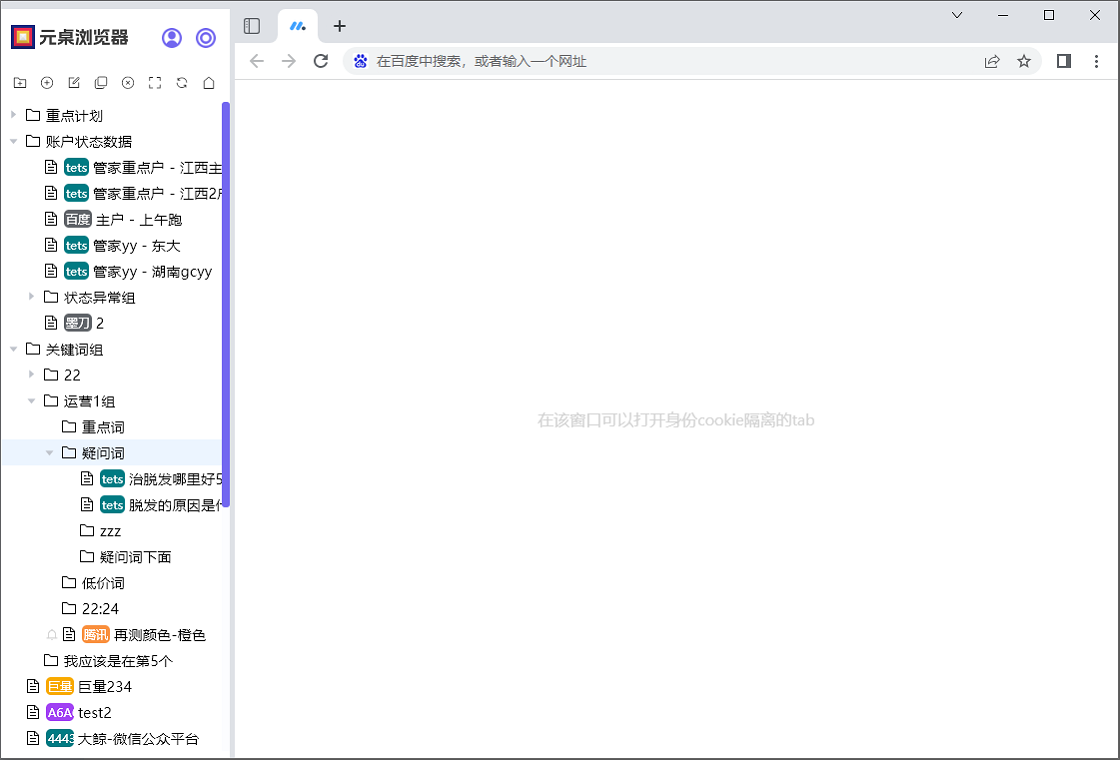This screenshot has height=760, width=1120.
Task: Open a new tab with plus button
Action: click(340, 26)
